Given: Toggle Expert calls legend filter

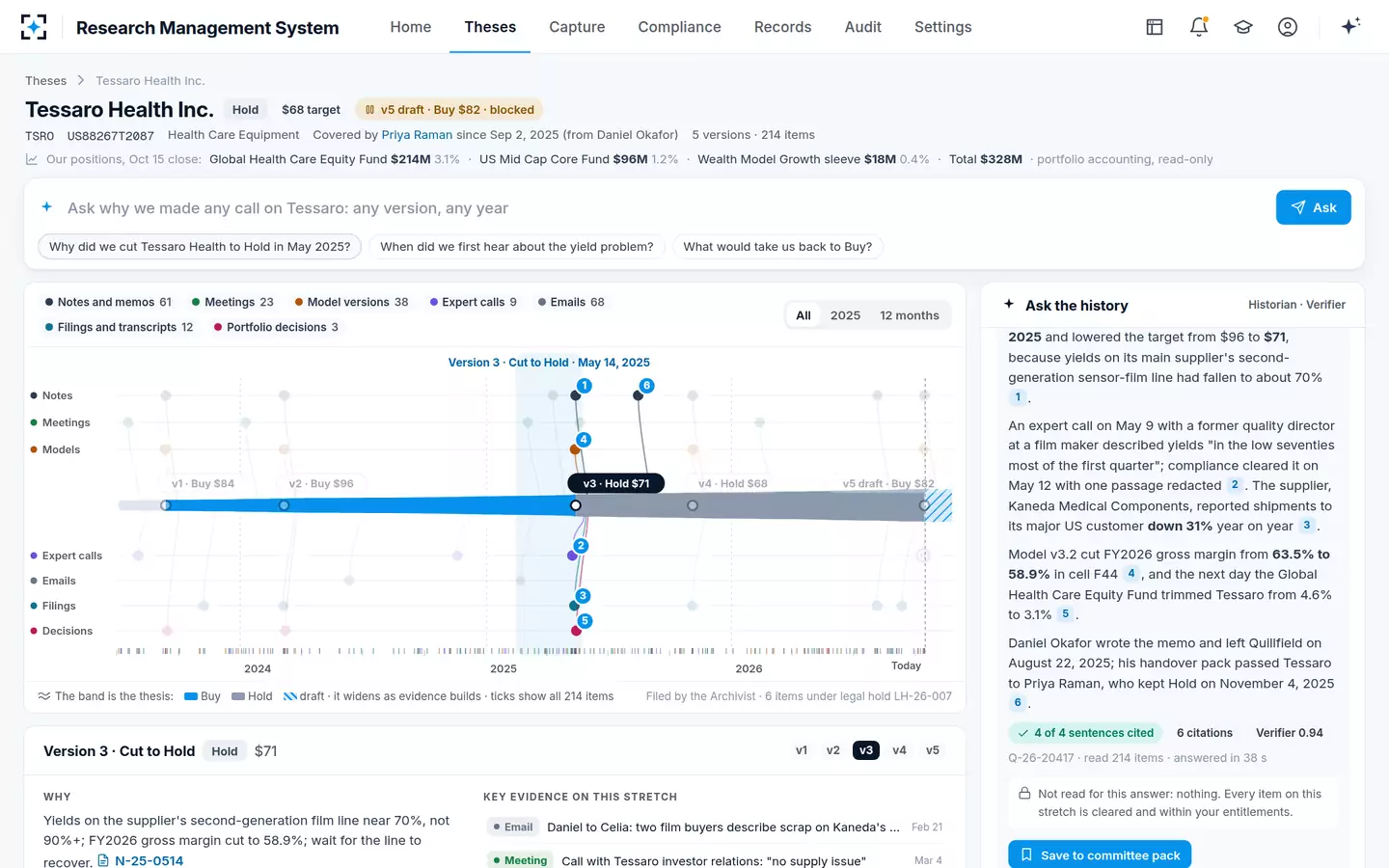Looking at the screenshot, I should [x=473, y=302].
